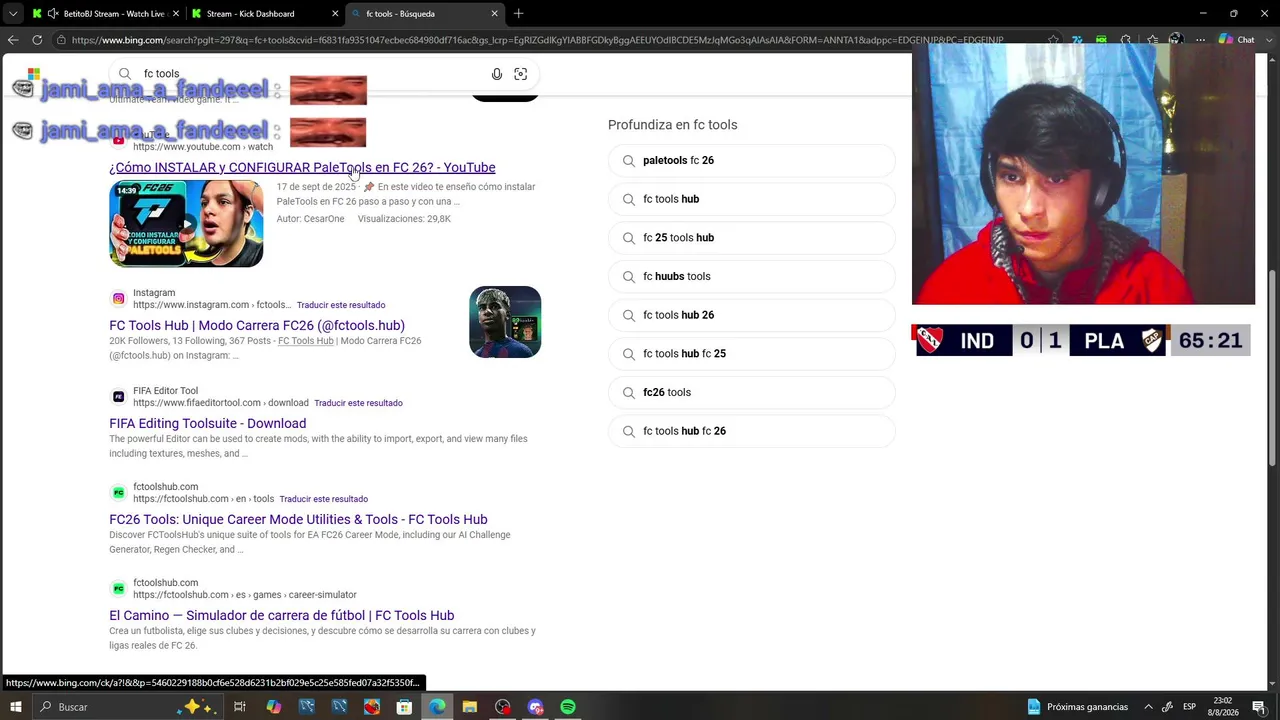The width and height of the screenshot is (1280, 720).
Task: Select related search fc tools hub 26
Action: [x=751, y=315]
